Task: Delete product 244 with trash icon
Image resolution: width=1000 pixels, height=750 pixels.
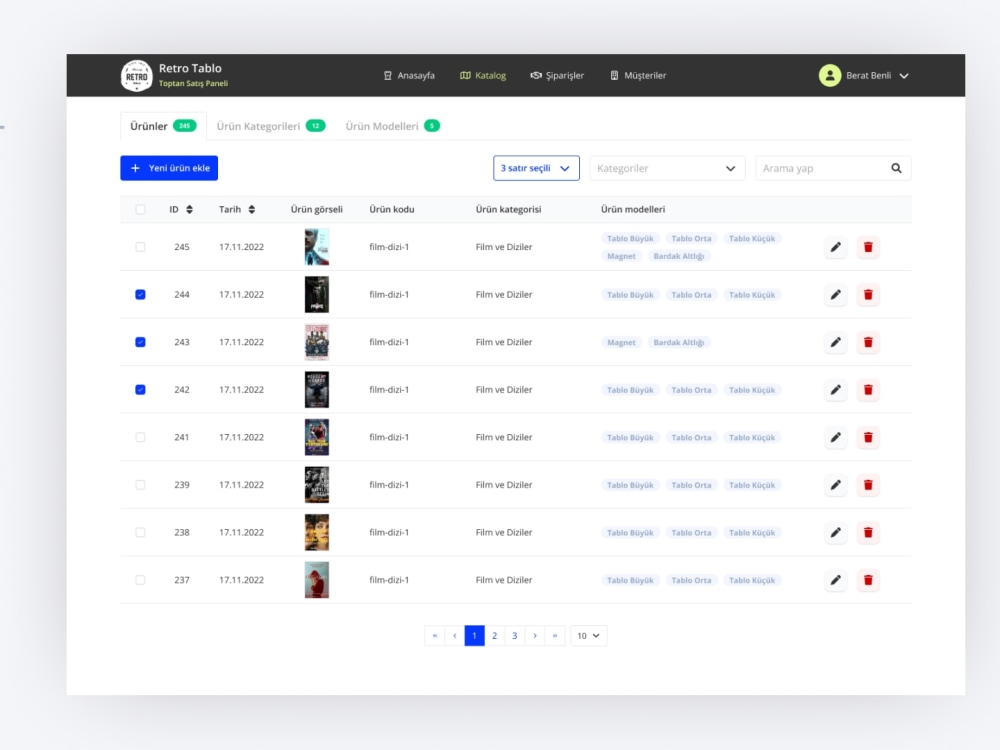Action: pyautogui.click(x=868, y=295)
